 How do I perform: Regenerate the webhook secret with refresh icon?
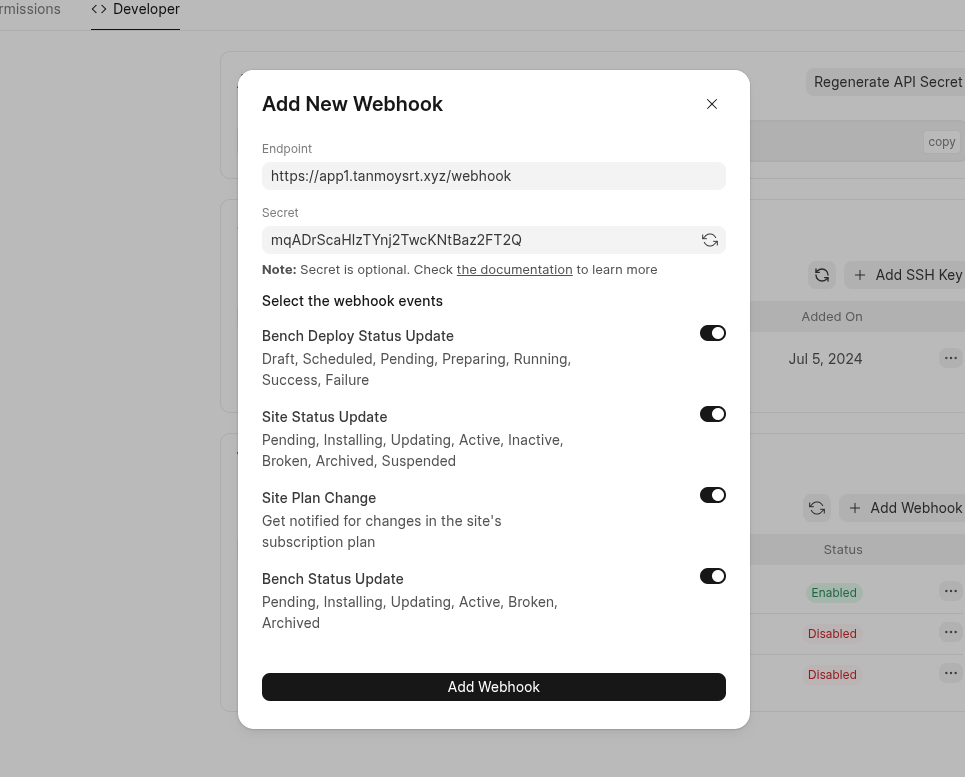coord(710,240)
